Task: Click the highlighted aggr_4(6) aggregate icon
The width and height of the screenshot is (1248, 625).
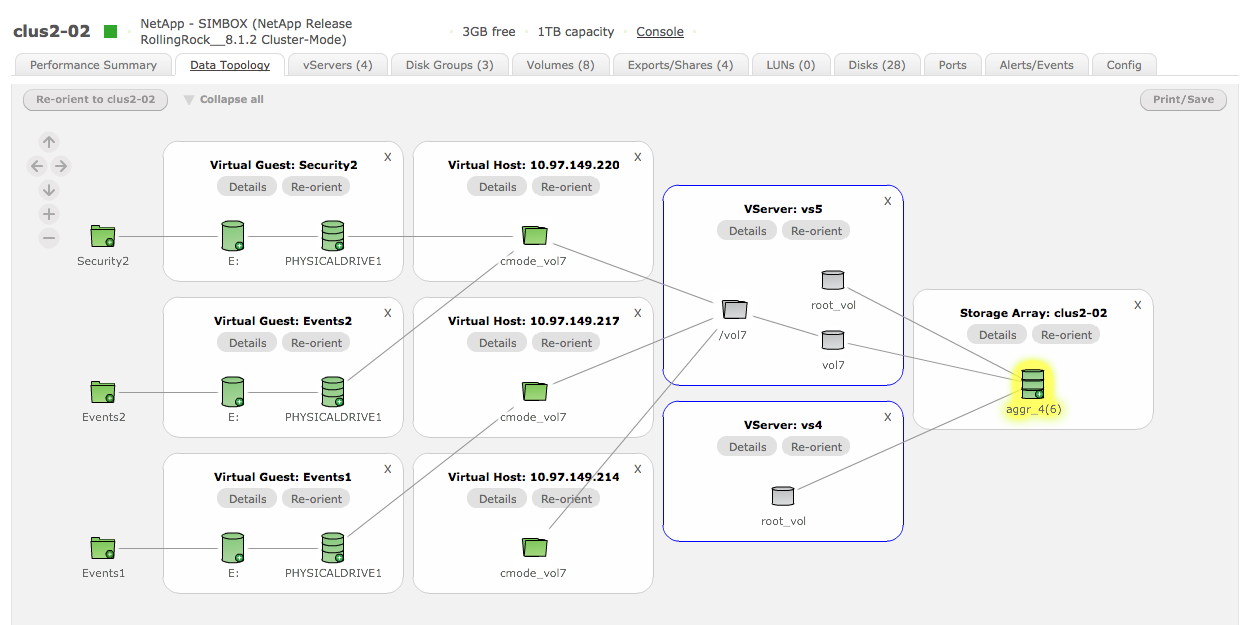Action: click(x=1033, y=384)
